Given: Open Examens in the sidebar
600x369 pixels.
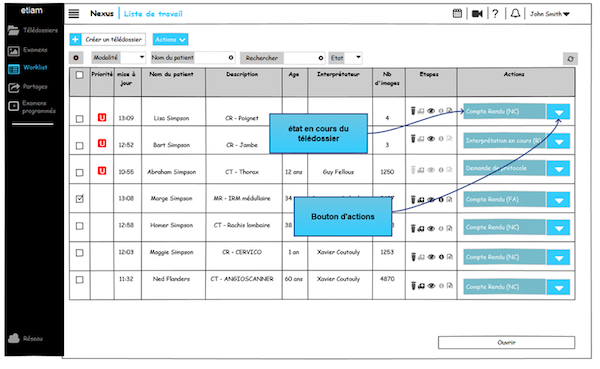Looking at the screenshot, I should [x=28, y=50].
